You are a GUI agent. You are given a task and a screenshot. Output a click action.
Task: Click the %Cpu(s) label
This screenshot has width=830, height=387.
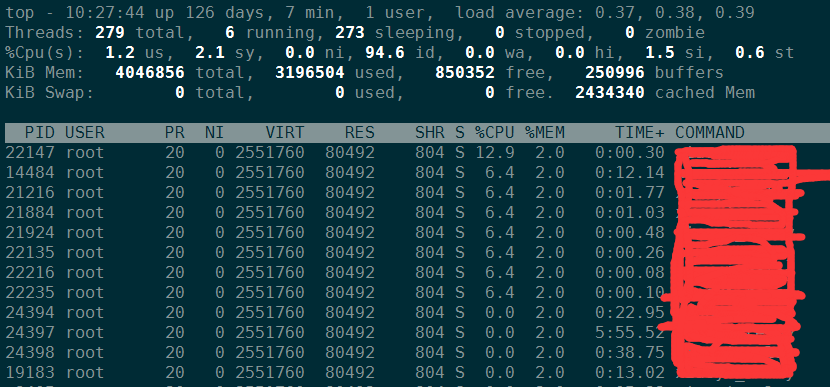45,52
